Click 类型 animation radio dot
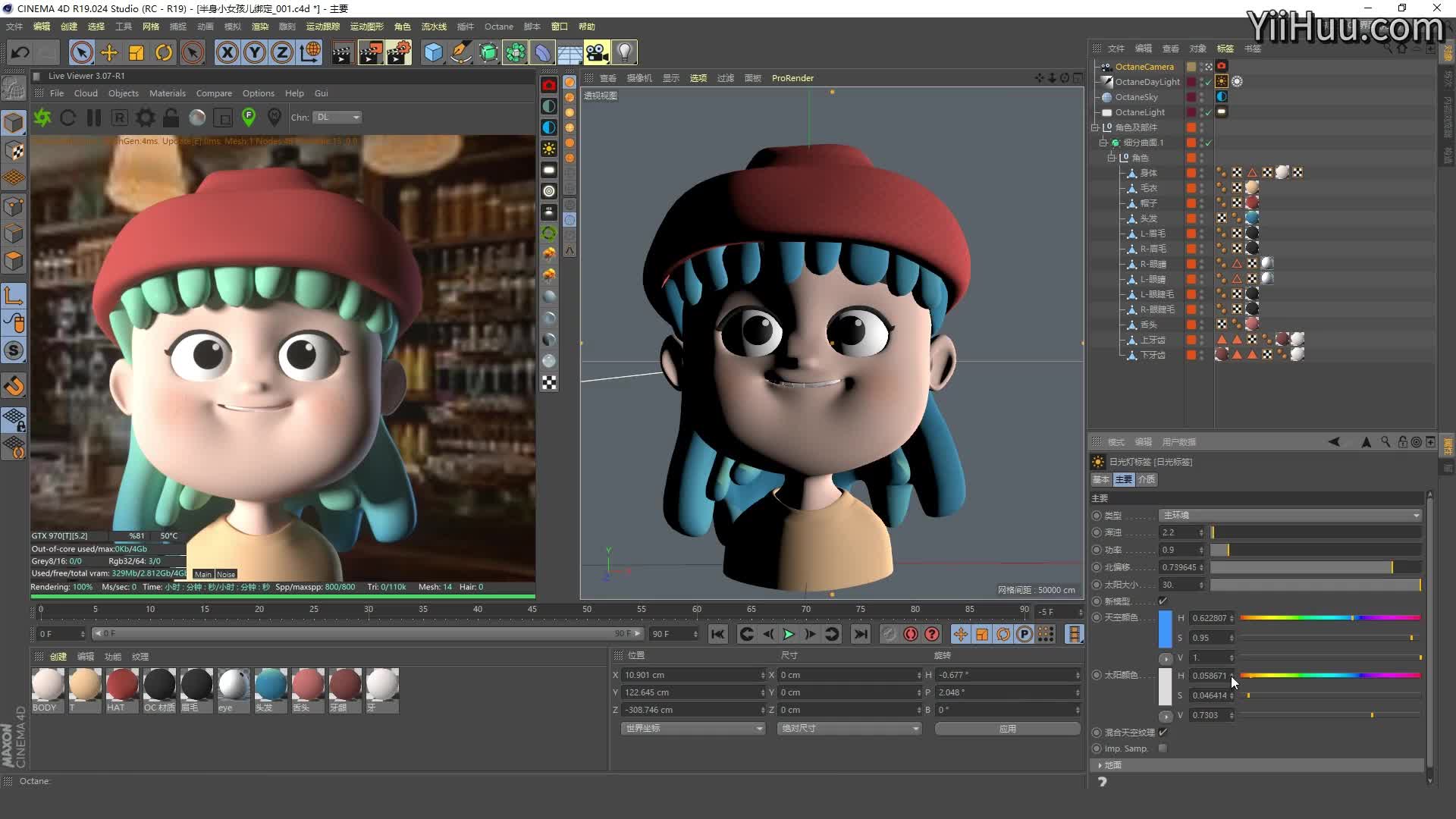Screen dimensions: 1456x819 tap(1097, 516)
